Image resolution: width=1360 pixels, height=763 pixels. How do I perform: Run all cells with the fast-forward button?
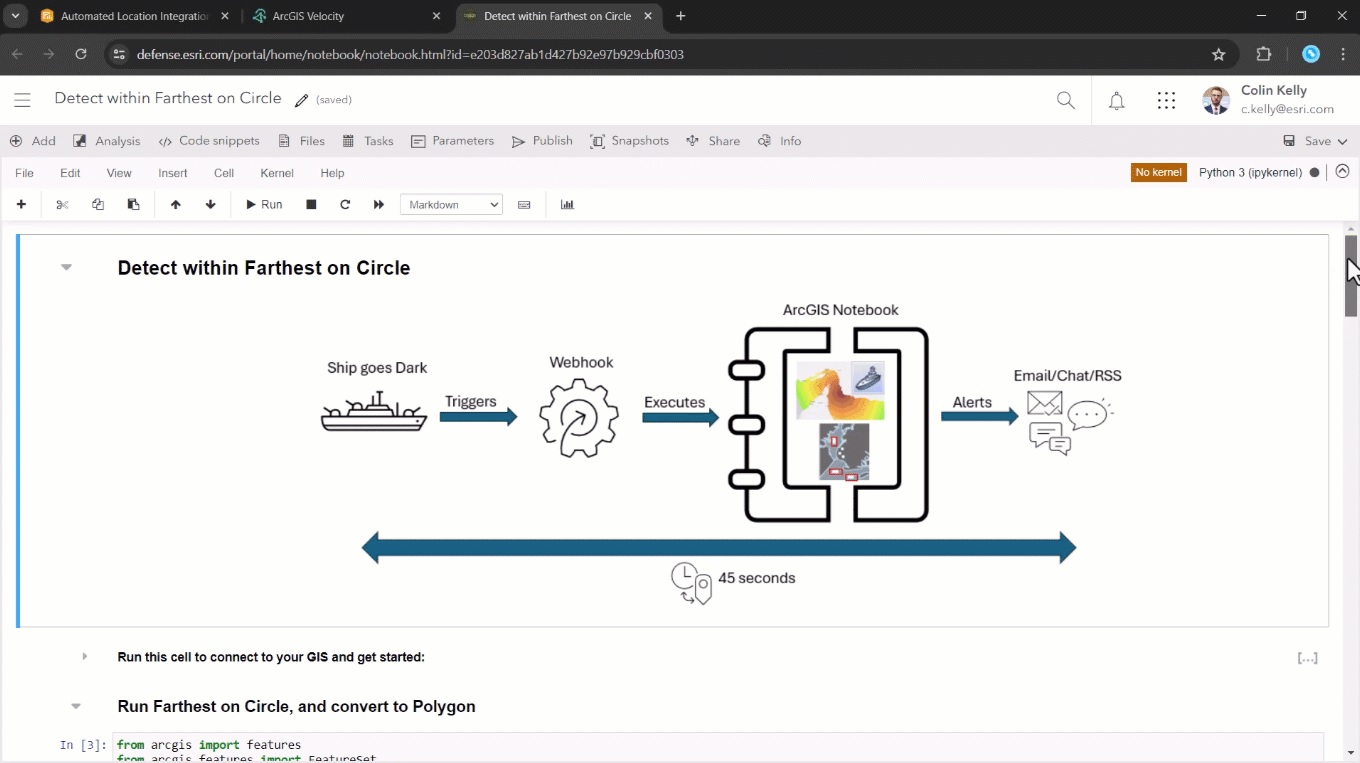(x=378, y=204)
